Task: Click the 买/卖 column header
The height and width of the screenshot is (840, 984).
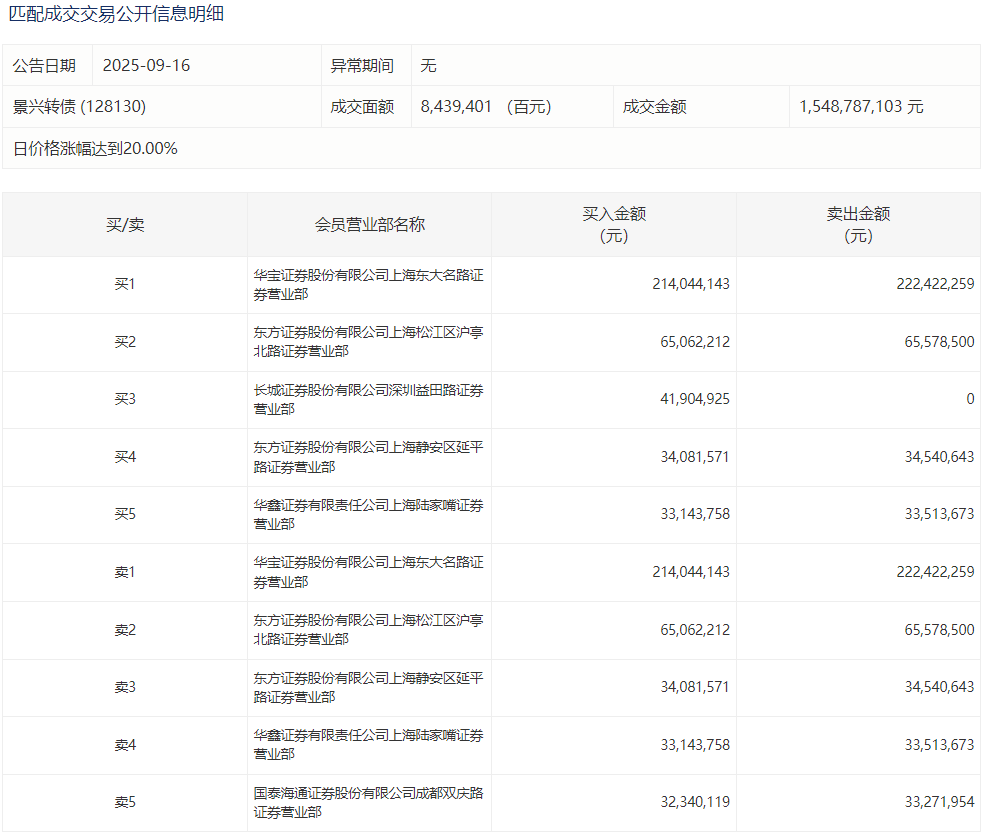Action: point(125,225)
